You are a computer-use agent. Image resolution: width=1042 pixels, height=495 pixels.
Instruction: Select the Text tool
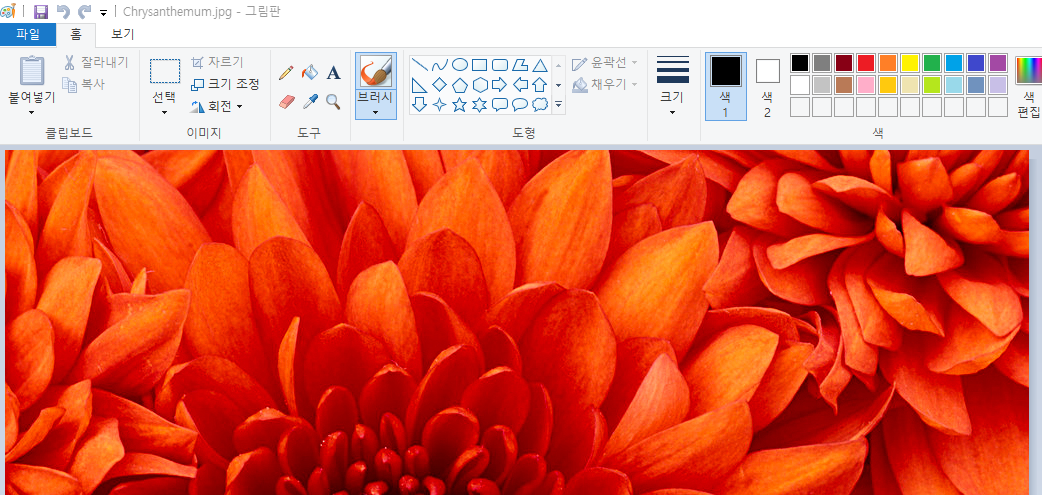coord(334,72)
